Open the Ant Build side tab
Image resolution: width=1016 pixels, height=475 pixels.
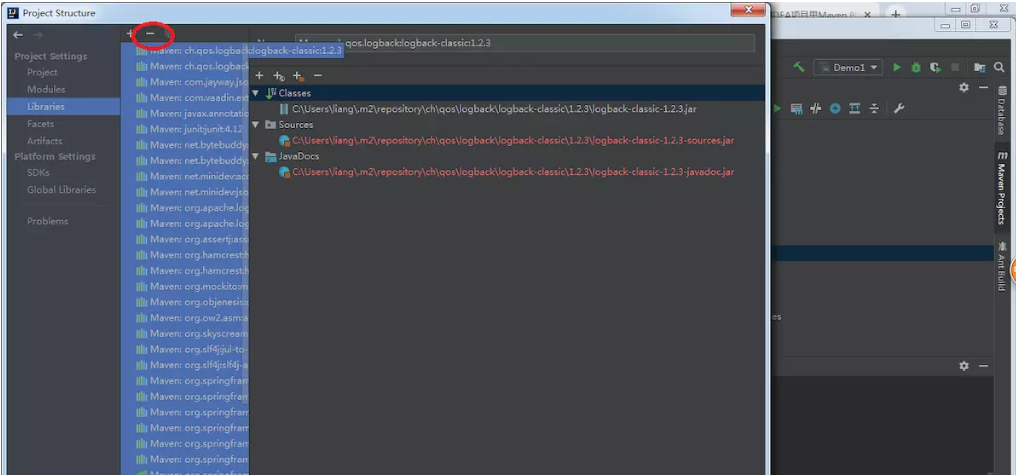[1002, 267]
